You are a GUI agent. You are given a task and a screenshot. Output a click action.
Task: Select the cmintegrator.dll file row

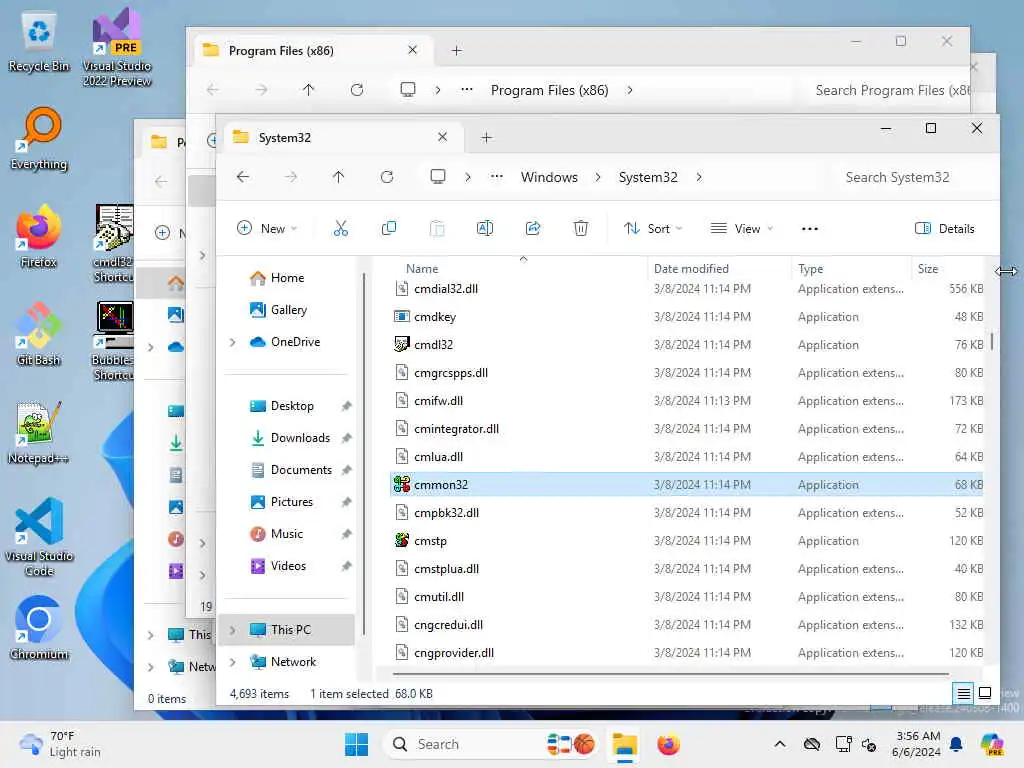click(686, 428)
